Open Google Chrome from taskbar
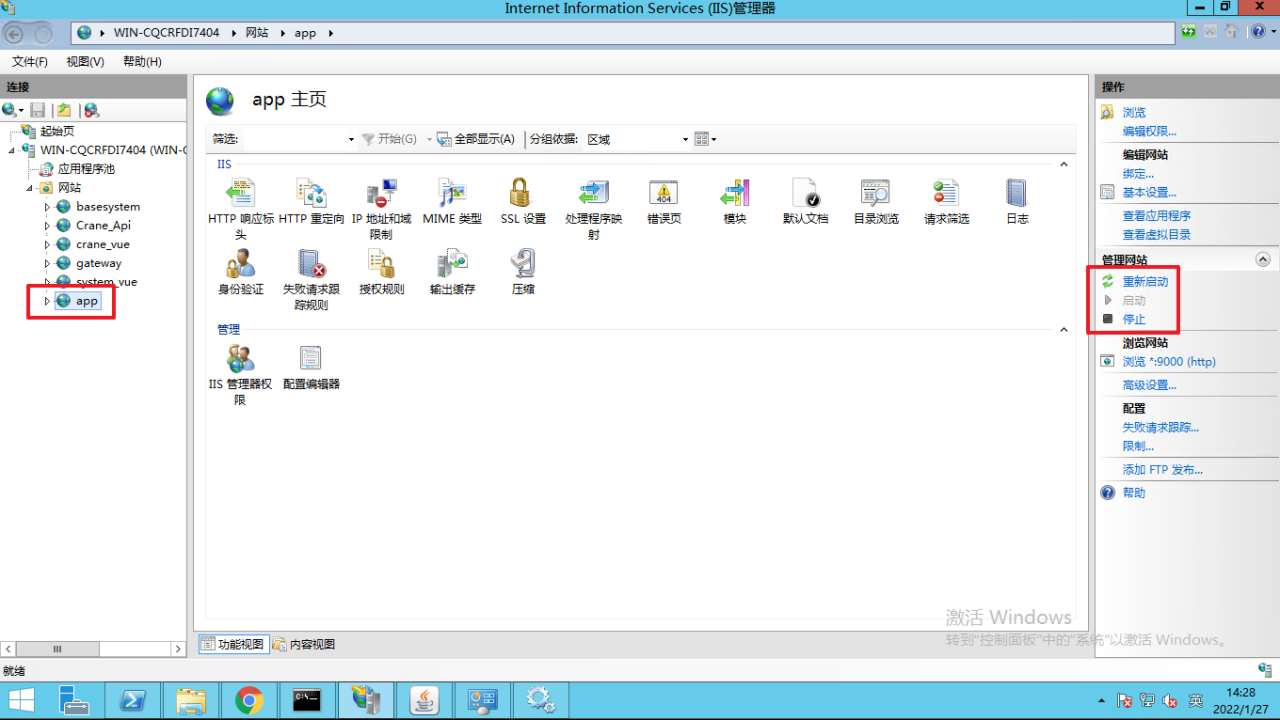This screenshot has width=1280, height=720. [x=249, y=701]
